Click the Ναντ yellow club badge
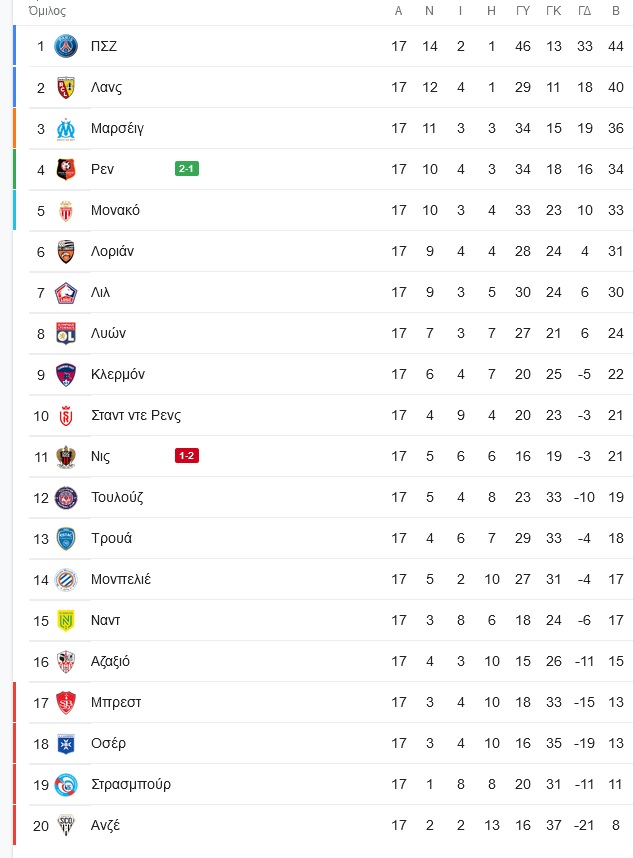633x858 pixels. [x=66, y=620]
